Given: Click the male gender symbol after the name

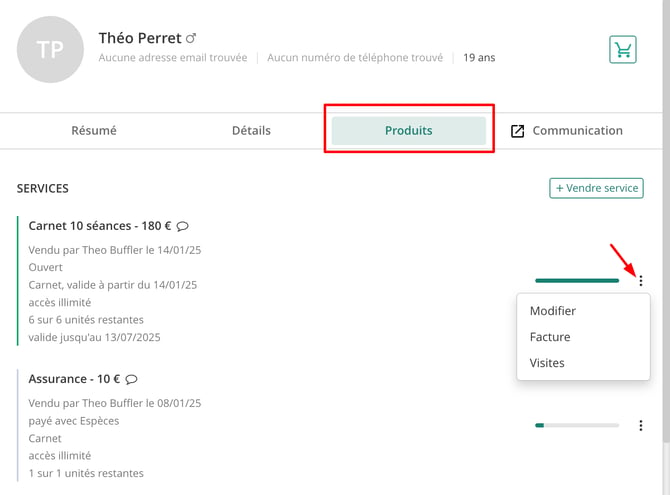Looking at the screenshot, I should 191,38.
